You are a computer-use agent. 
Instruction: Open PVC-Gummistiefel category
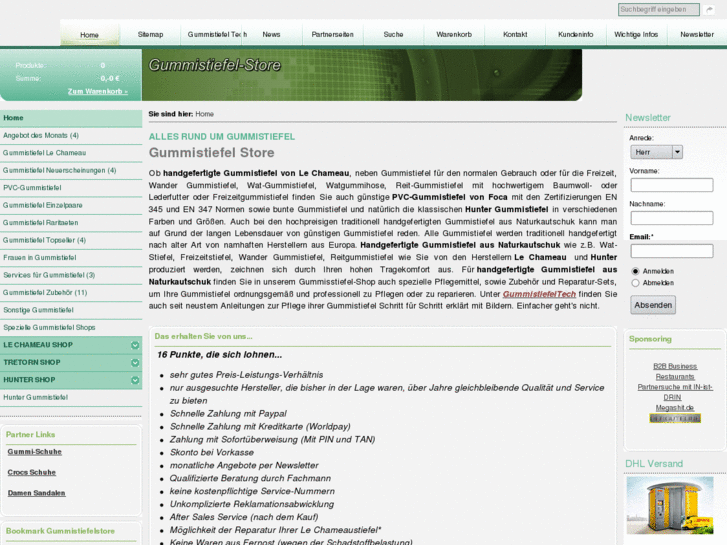(71, 188)
